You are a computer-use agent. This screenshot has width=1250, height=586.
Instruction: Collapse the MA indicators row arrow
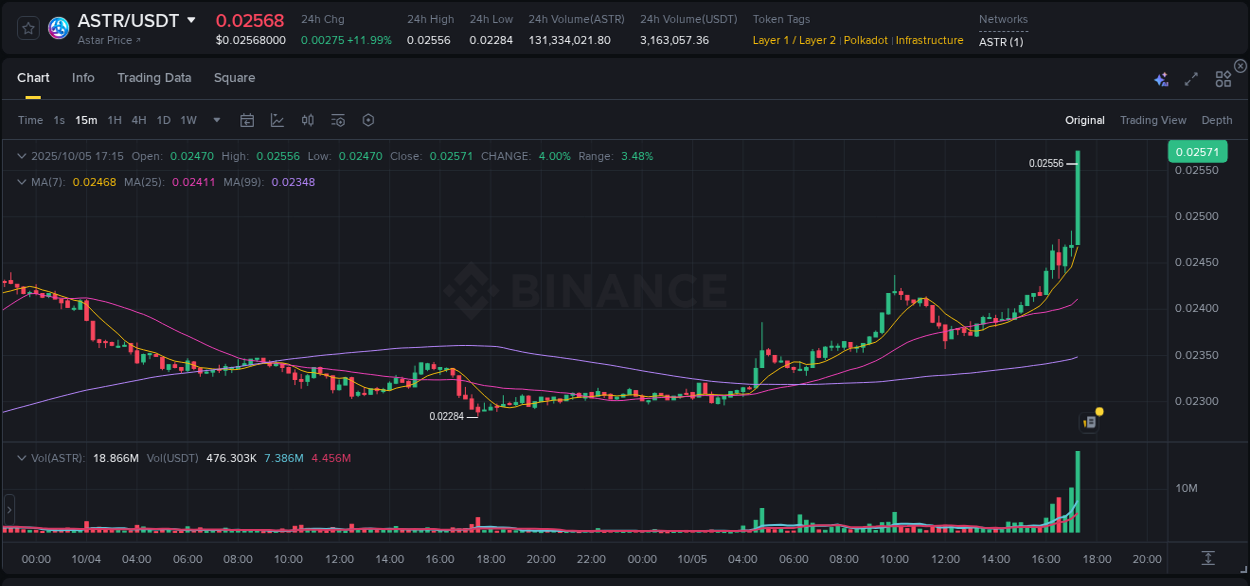point(20,182)
